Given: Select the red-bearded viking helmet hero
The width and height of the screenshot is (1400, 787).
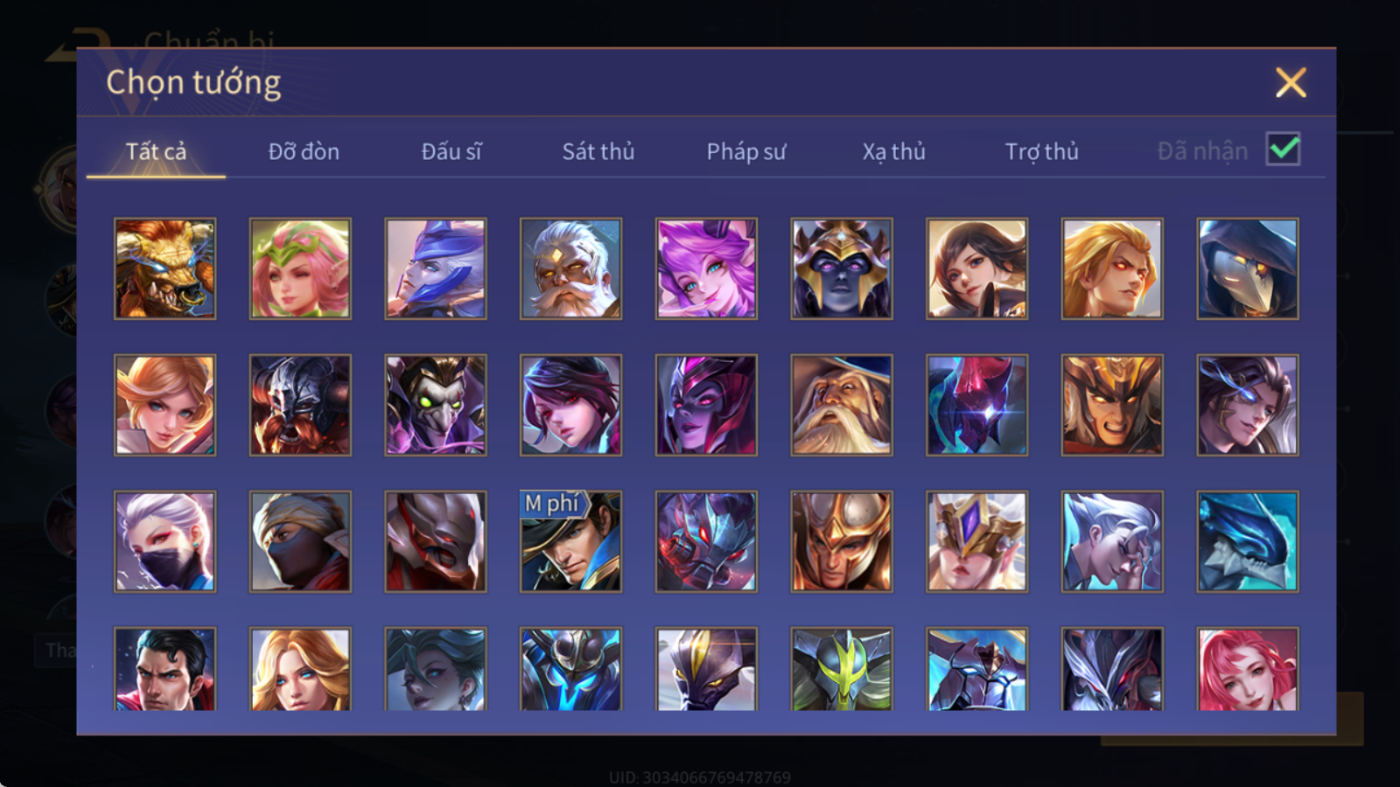Looking at the screenshot, I should click(300, 405).
